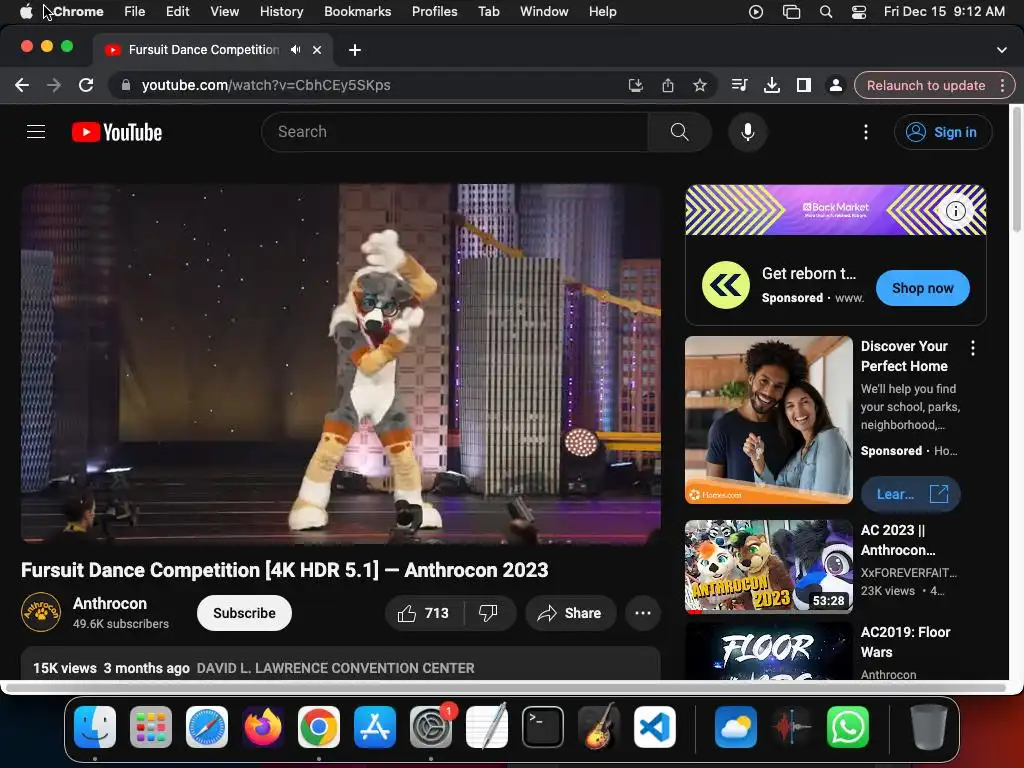Toggle Chrome side panel
The height and width of the screenshot is (768, 1024).
pos(803,85)
